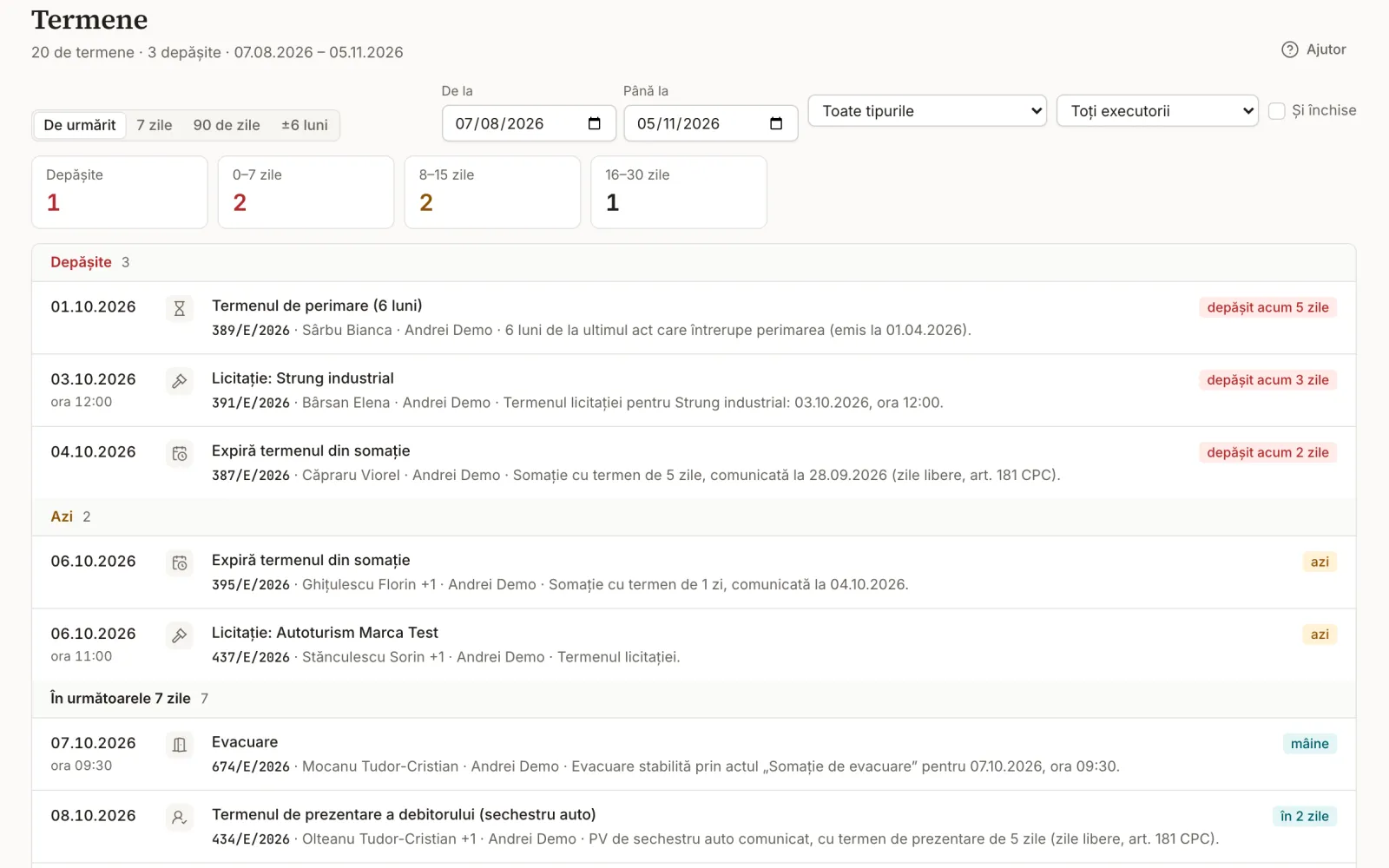
Task: Open Licitație: Autoturism Marca Test entry
Action: 325,633
